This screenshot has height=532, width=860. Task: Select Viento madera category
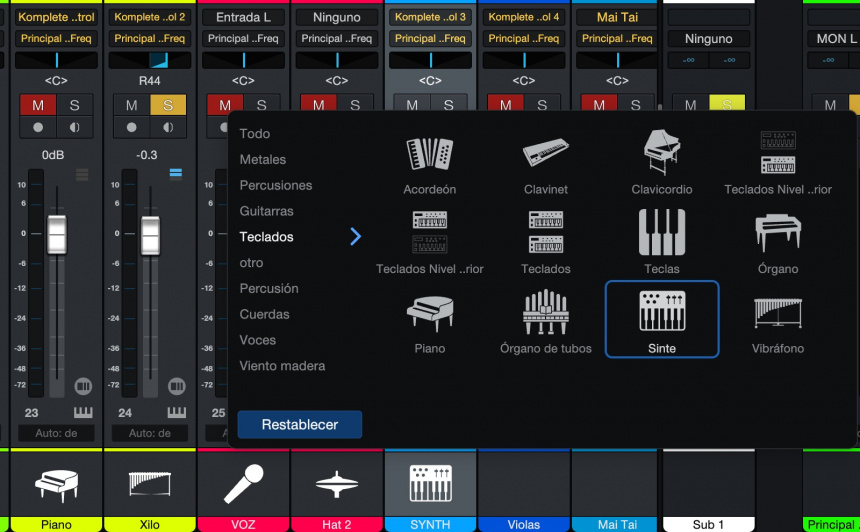(282, 365)
